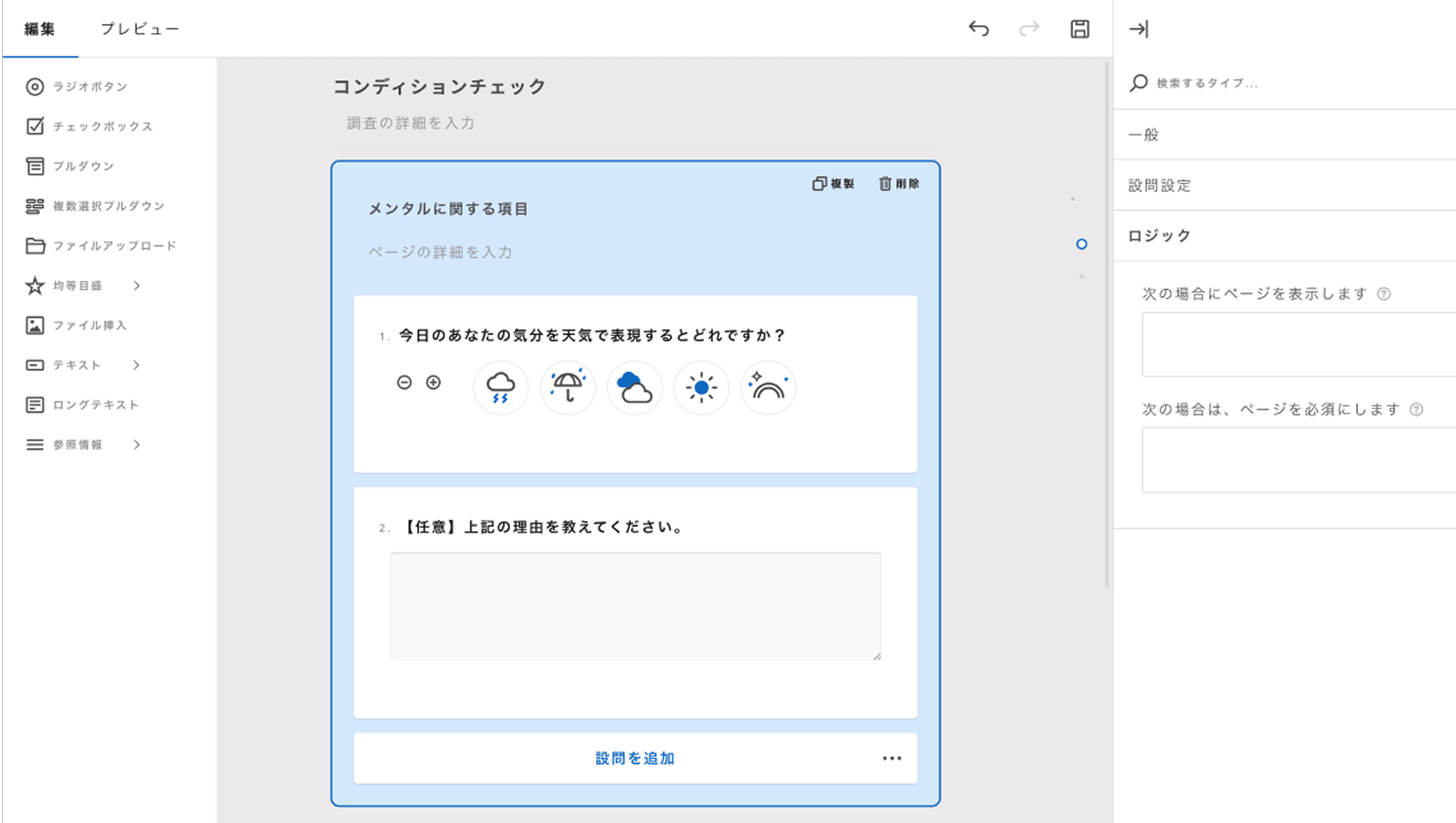Viewport: 1456px width, 823px height.
Task: Click the save floppy disk icon
Action: pos(1079,29)
